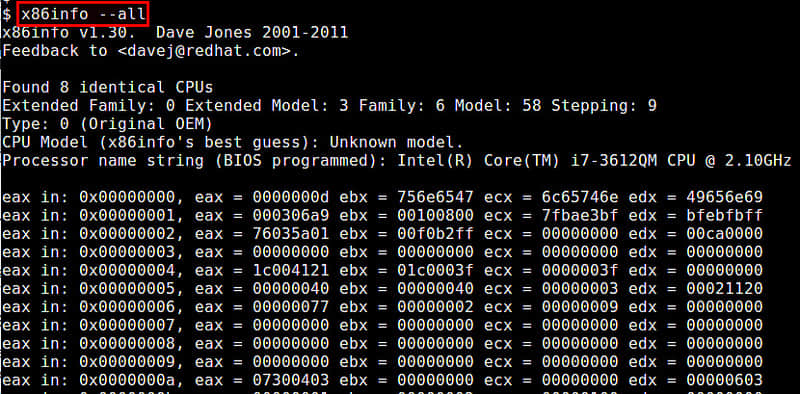Click the ecx value 7fbae3bf
Image resolution: width=800 pixels, height=394 pixels.
click(x=580, y=215)
